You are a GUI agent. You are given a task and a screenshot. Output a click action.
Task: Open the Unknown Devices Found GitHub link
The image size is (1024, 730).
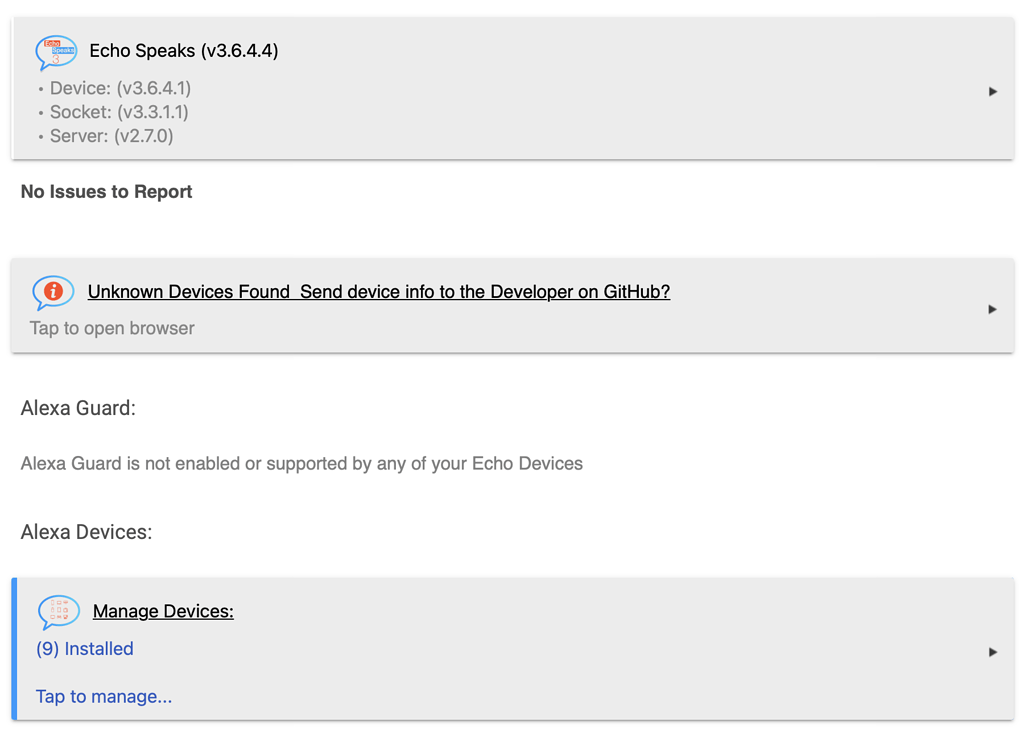tap(378, 292)
